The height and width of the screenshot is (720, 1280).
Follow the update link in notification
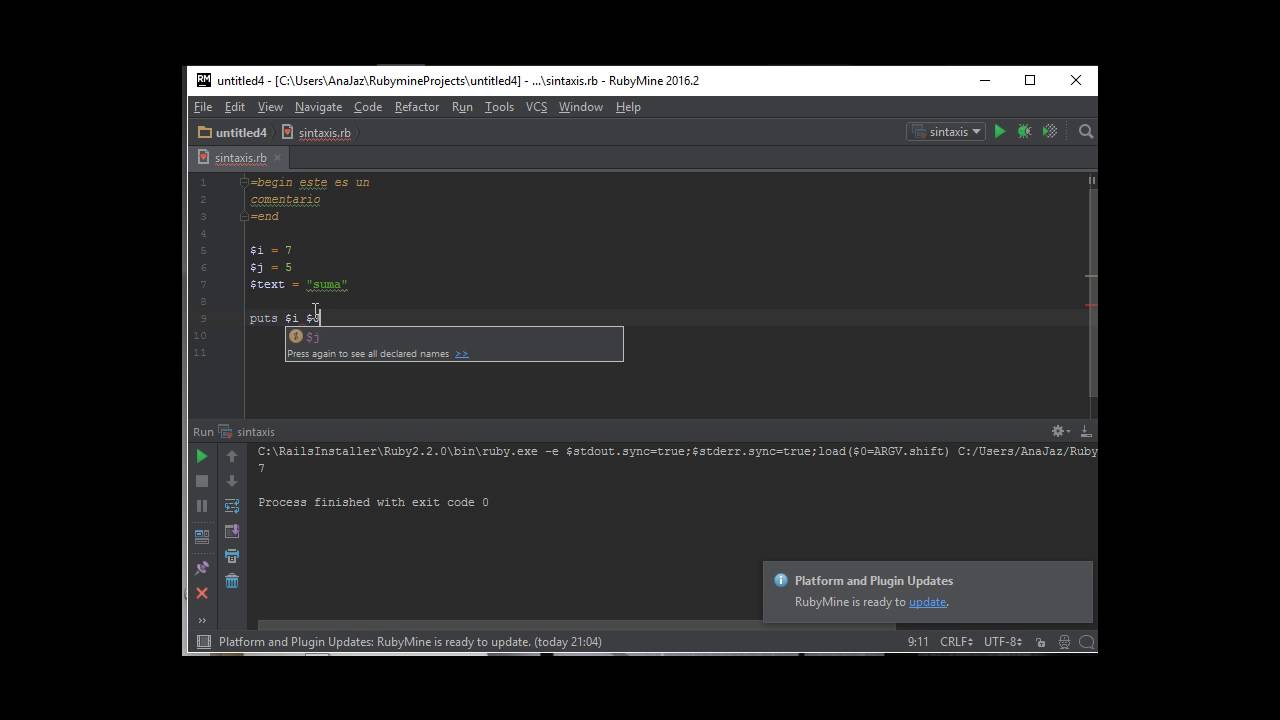point(927,602)
